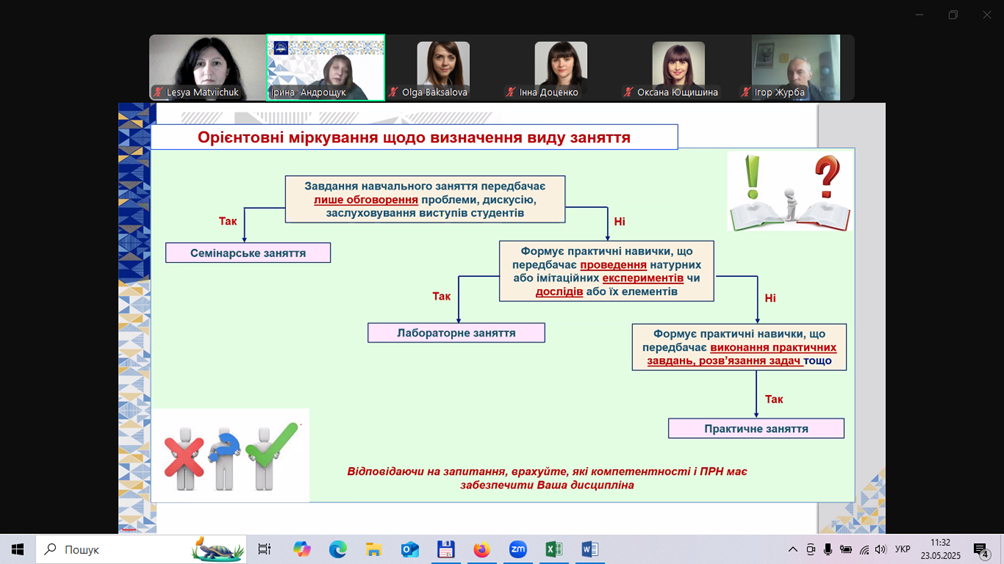This screenshot has width=1004, height=564.
Task: Check battery status tray icon
Action: point(846,549)
